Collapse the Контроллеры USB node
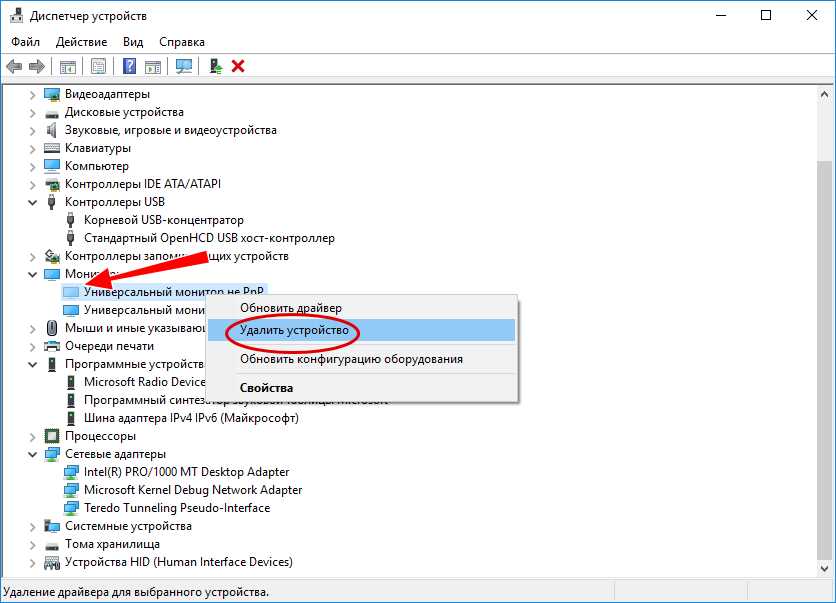The height and width of the screenshot is (603, 836). click(33, 203)
